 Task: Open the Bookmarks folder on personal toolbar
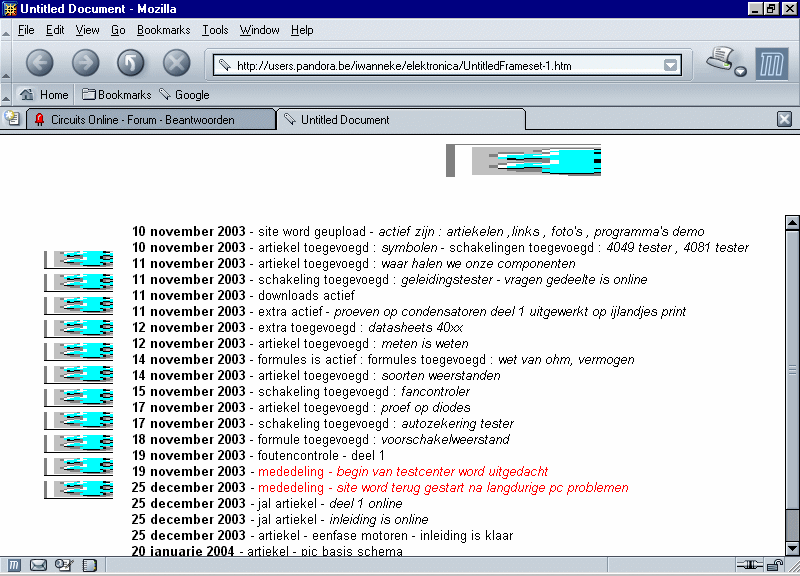[116, 95]
